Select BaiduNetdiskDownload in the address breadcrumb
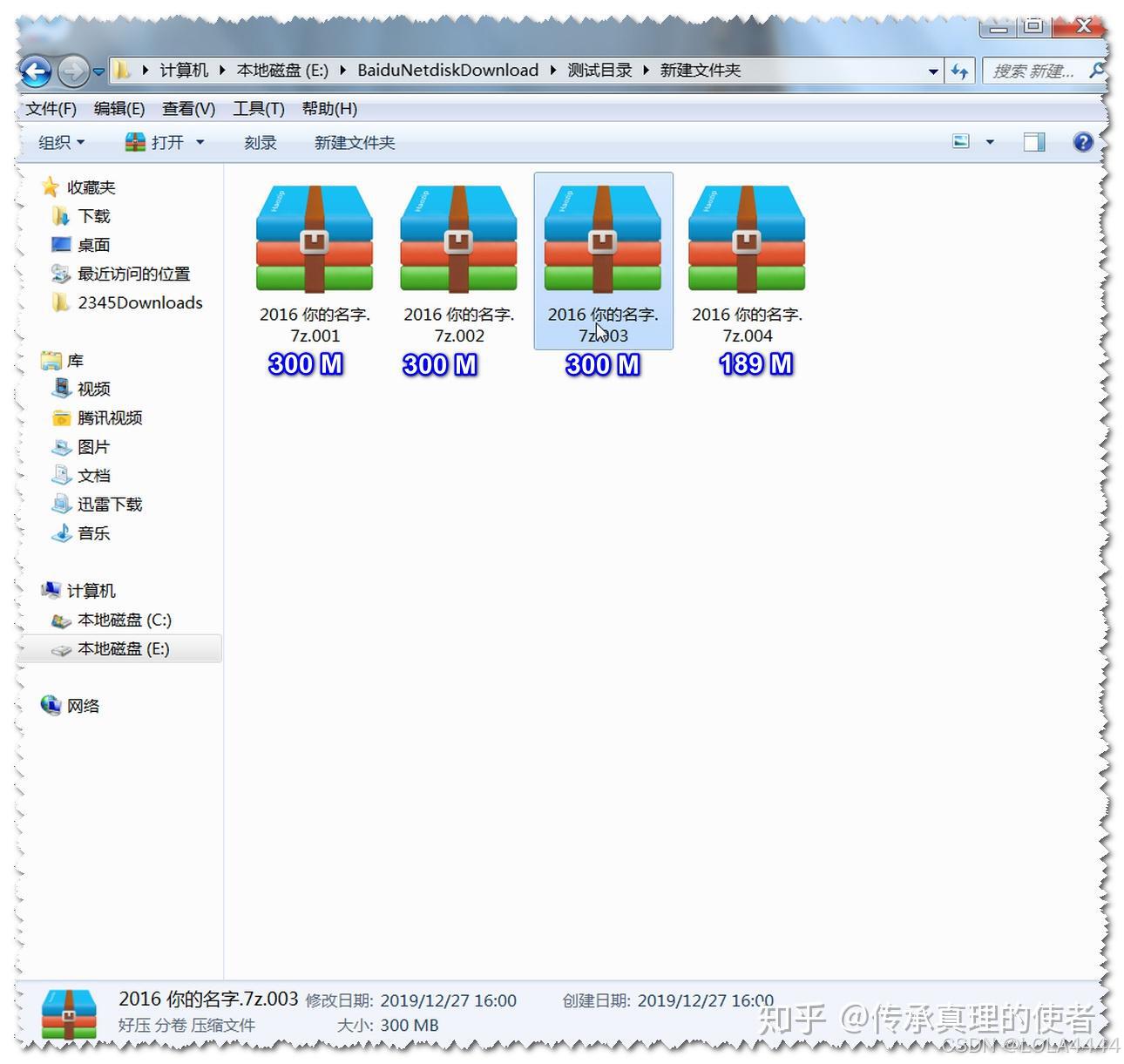 (448, 71)
